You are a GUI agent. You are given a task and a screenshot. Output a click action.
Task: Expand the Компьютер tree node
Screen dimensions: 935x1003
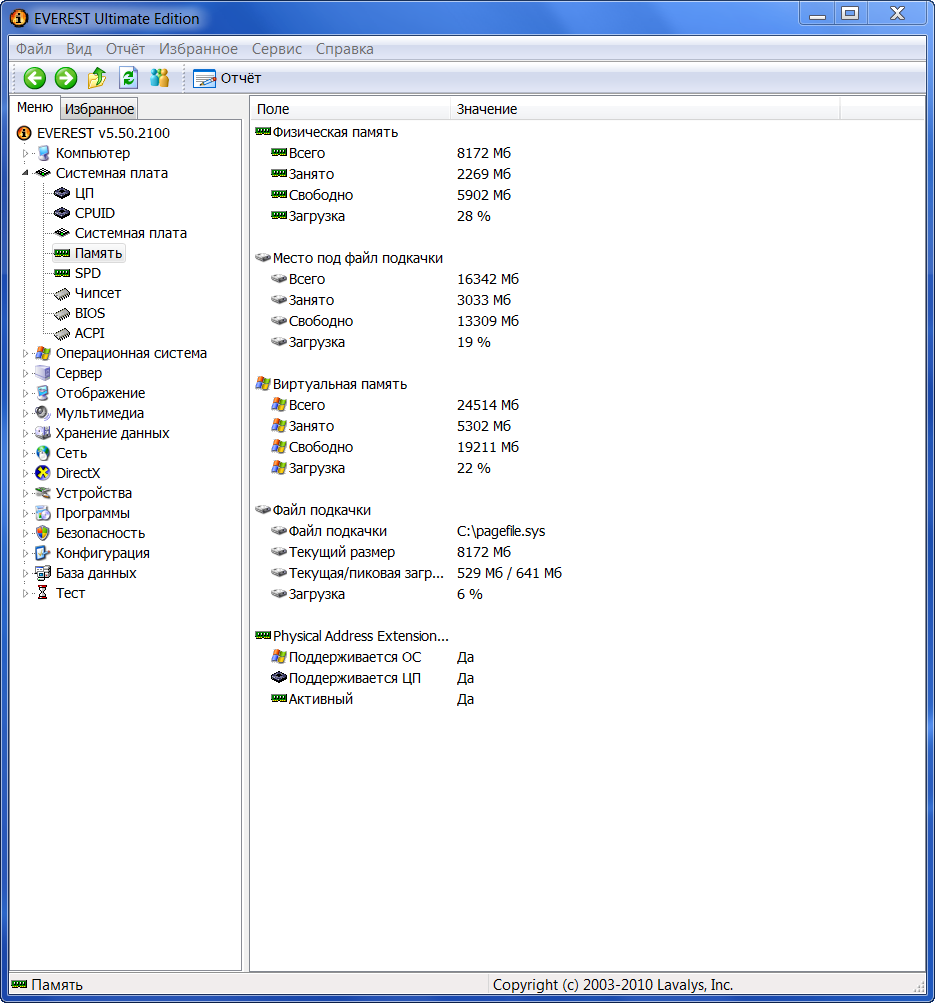coord(26,154)
